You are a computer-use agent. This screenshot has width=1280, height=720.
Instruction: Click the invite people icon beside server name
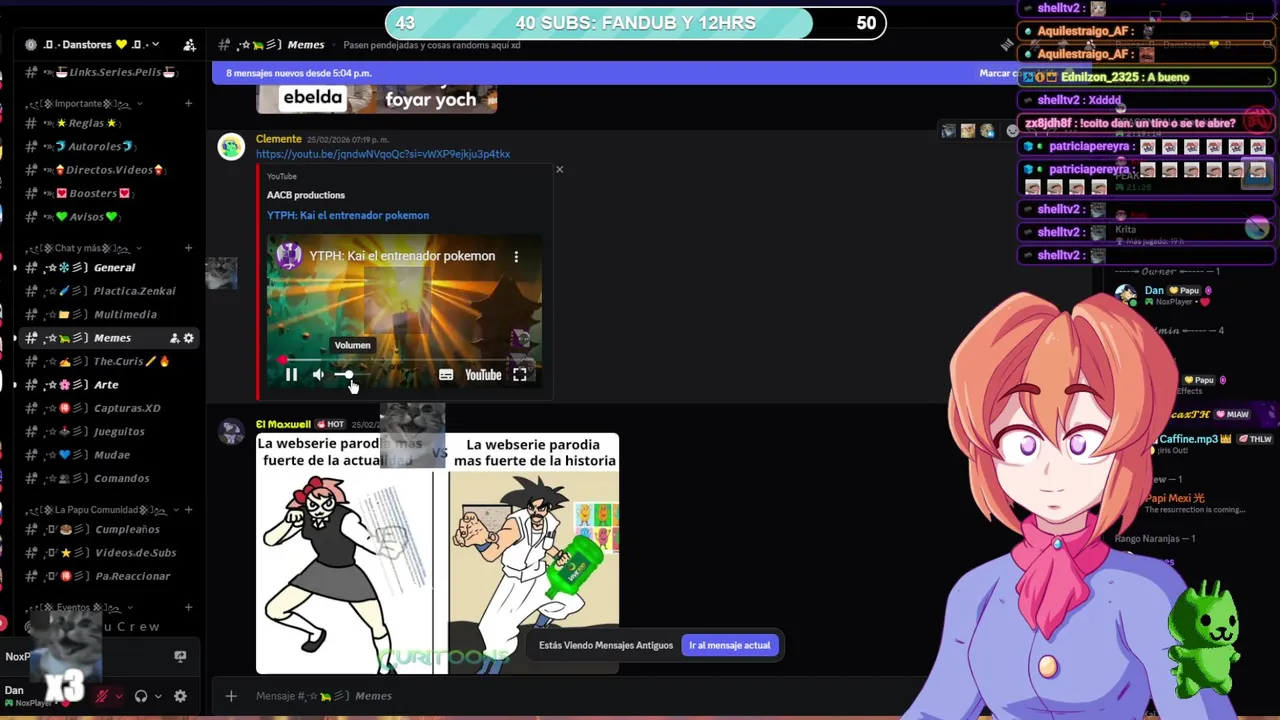coord(189,44)
